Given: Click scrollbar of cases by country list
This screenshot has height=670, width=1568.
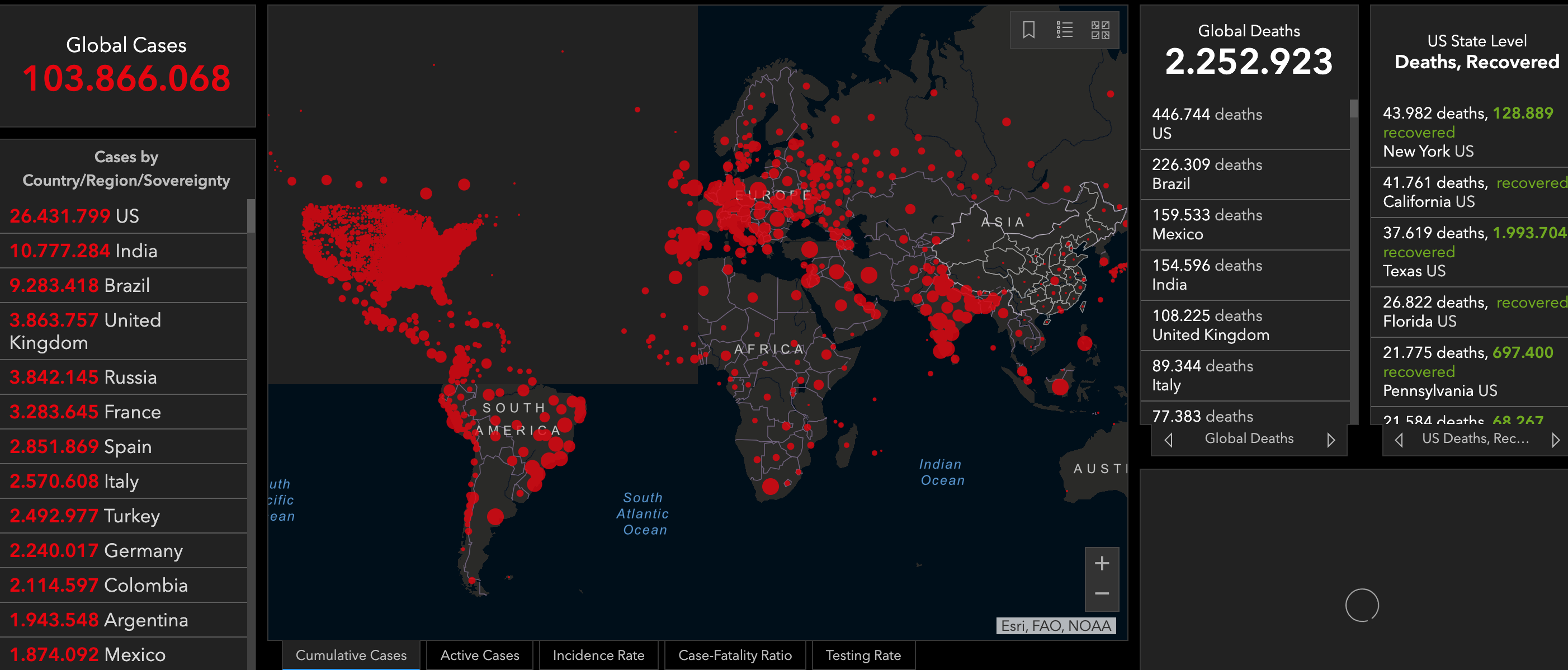Looking at the screenshot, I should (251, 216).
